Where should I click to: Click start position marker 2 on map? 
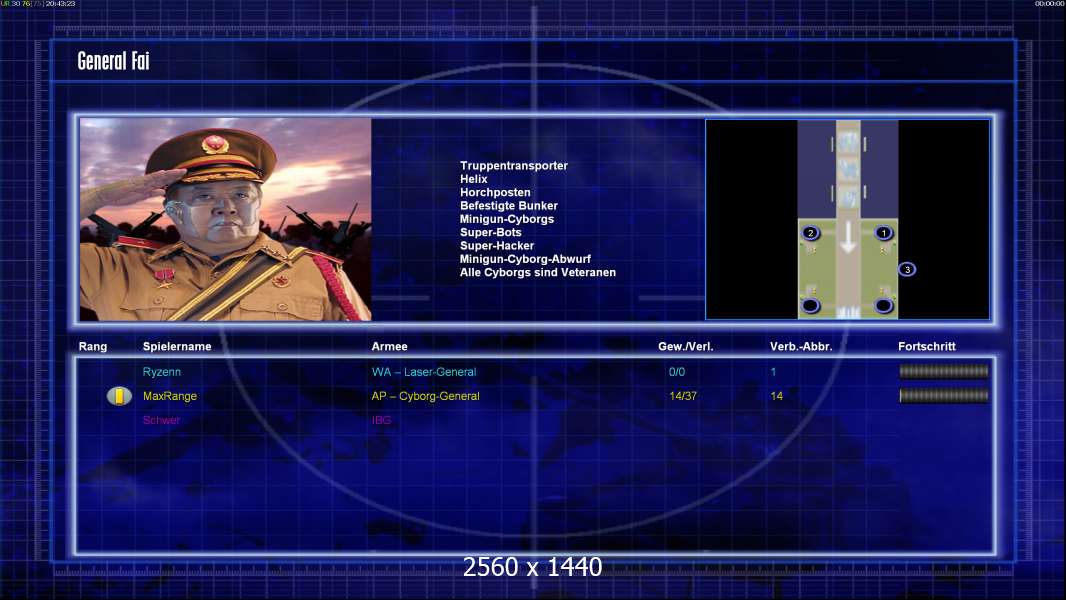pos(810,233)
